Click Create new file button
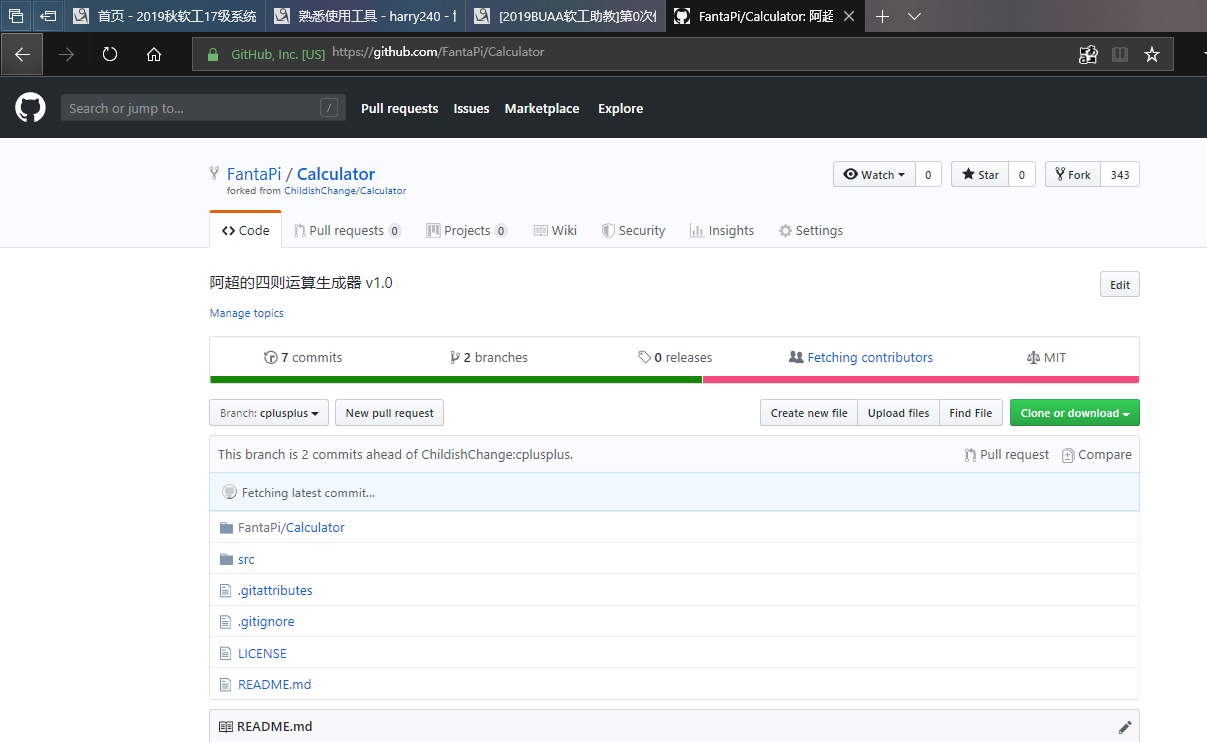 point(809,413)
